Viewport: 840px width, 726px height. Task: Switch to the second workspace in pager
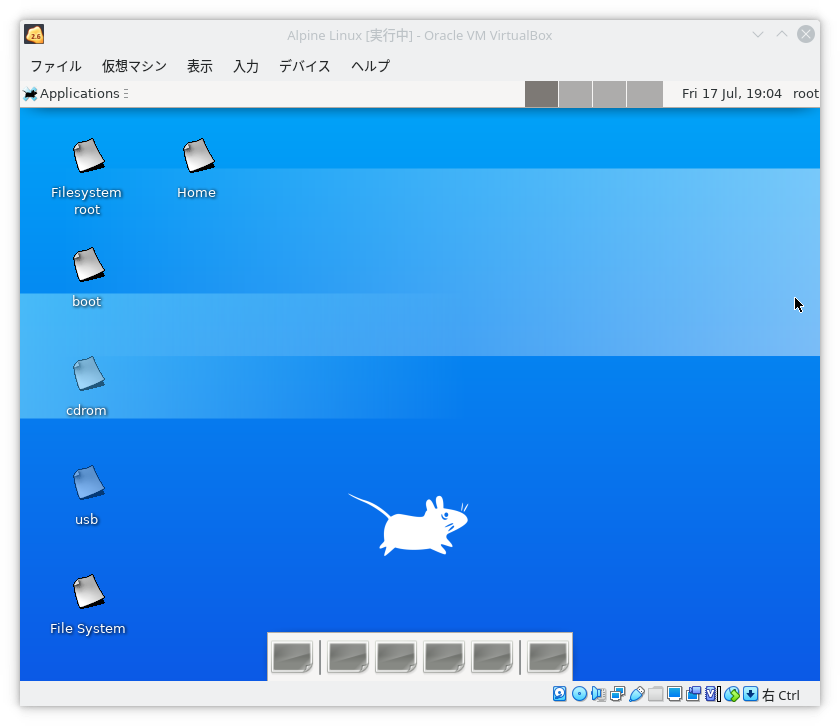[575, 94]
